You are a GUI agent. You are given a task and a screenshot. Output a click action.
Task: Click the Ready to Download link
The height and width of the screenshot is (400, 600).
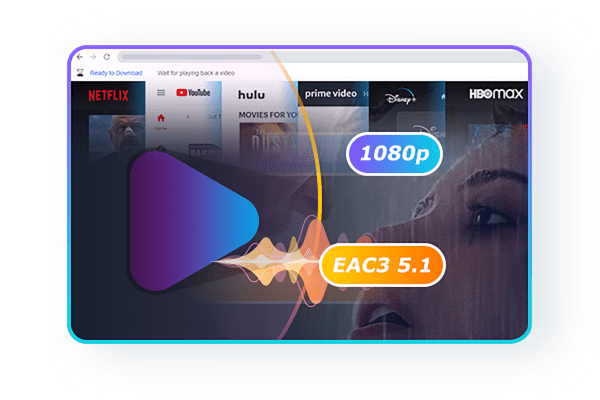point(116,73)
